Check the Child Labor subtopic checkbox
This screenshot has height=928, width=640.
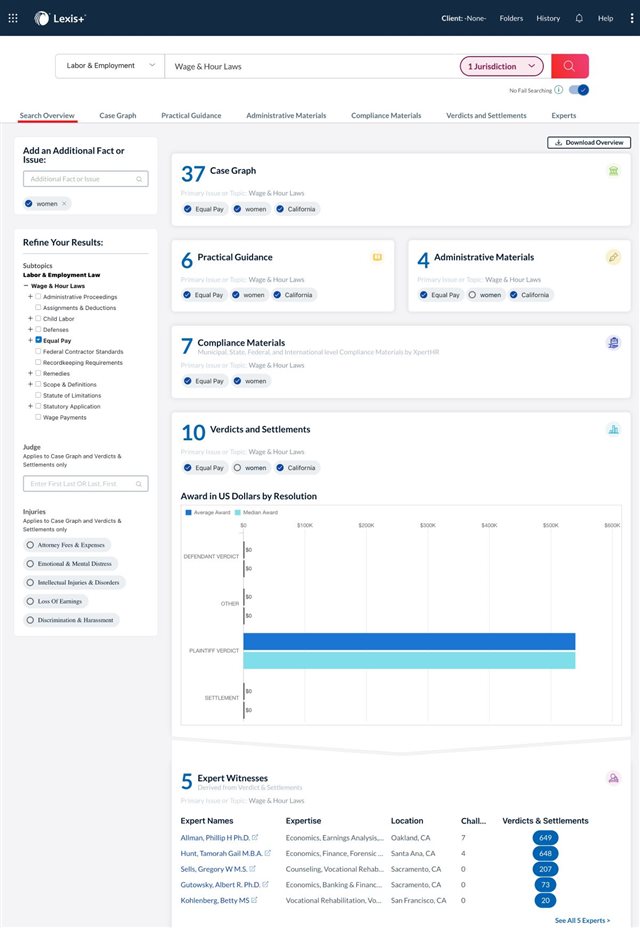[38, 318]
